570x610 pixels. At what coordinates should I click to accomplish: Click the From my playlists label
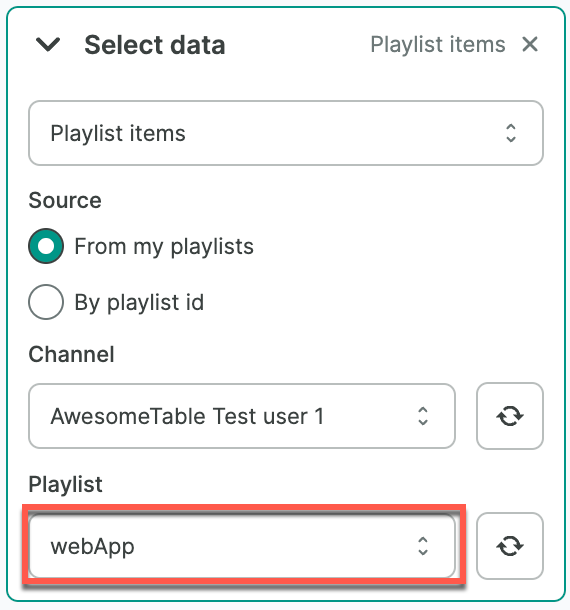click(x=164, y=247)
